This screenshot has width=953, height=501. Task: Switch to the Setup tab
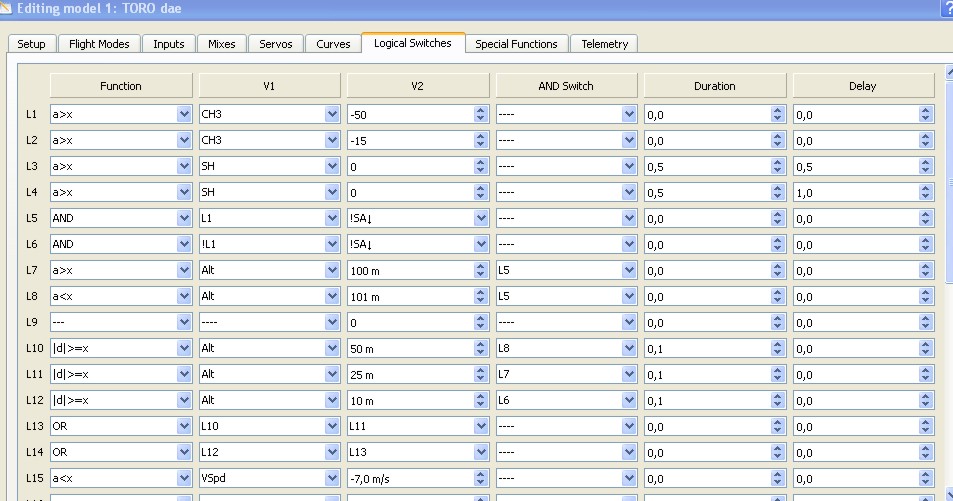click(x=31, y=44)
